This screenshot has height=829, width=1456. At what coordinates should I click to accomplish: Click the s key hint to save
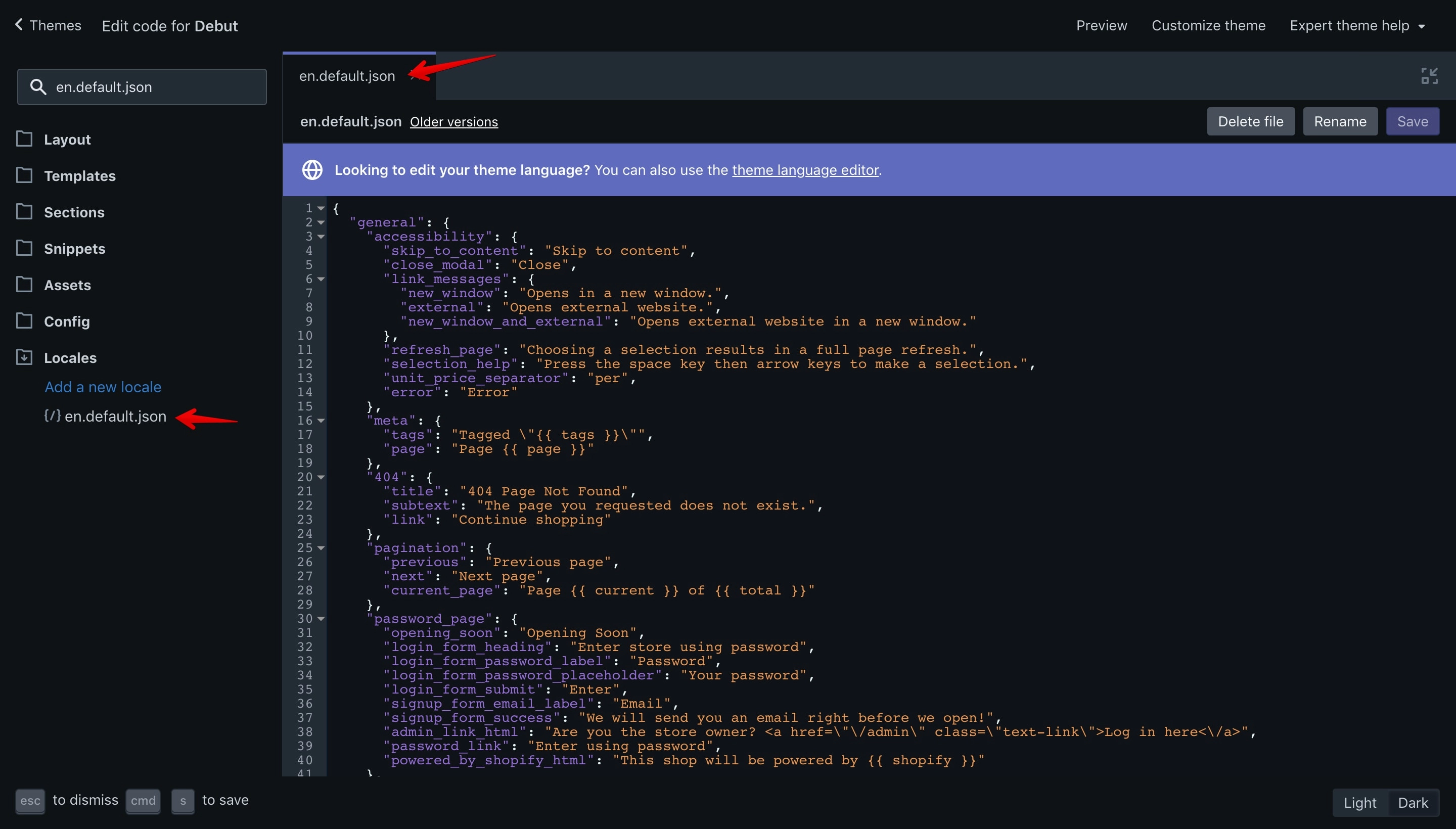[x=183, y=801]
